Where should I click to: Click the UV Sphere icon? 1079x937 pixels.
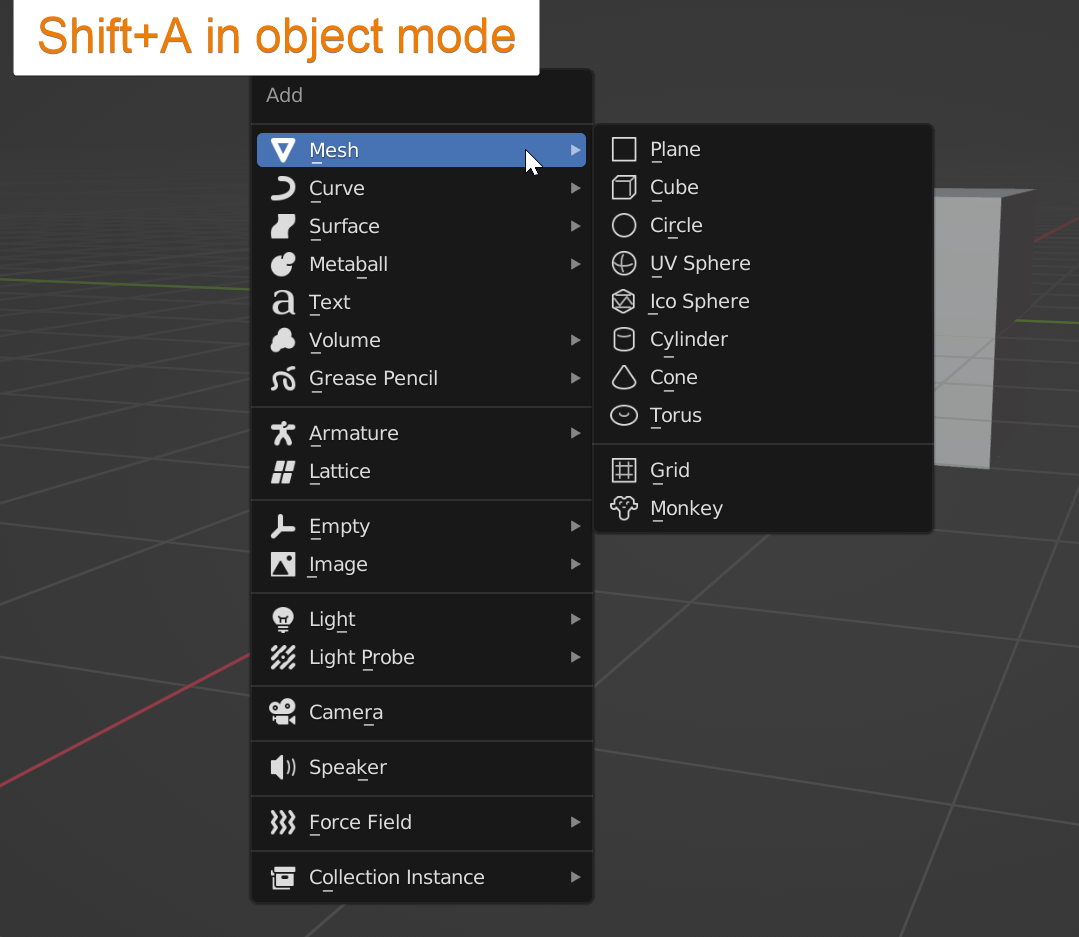624,263
